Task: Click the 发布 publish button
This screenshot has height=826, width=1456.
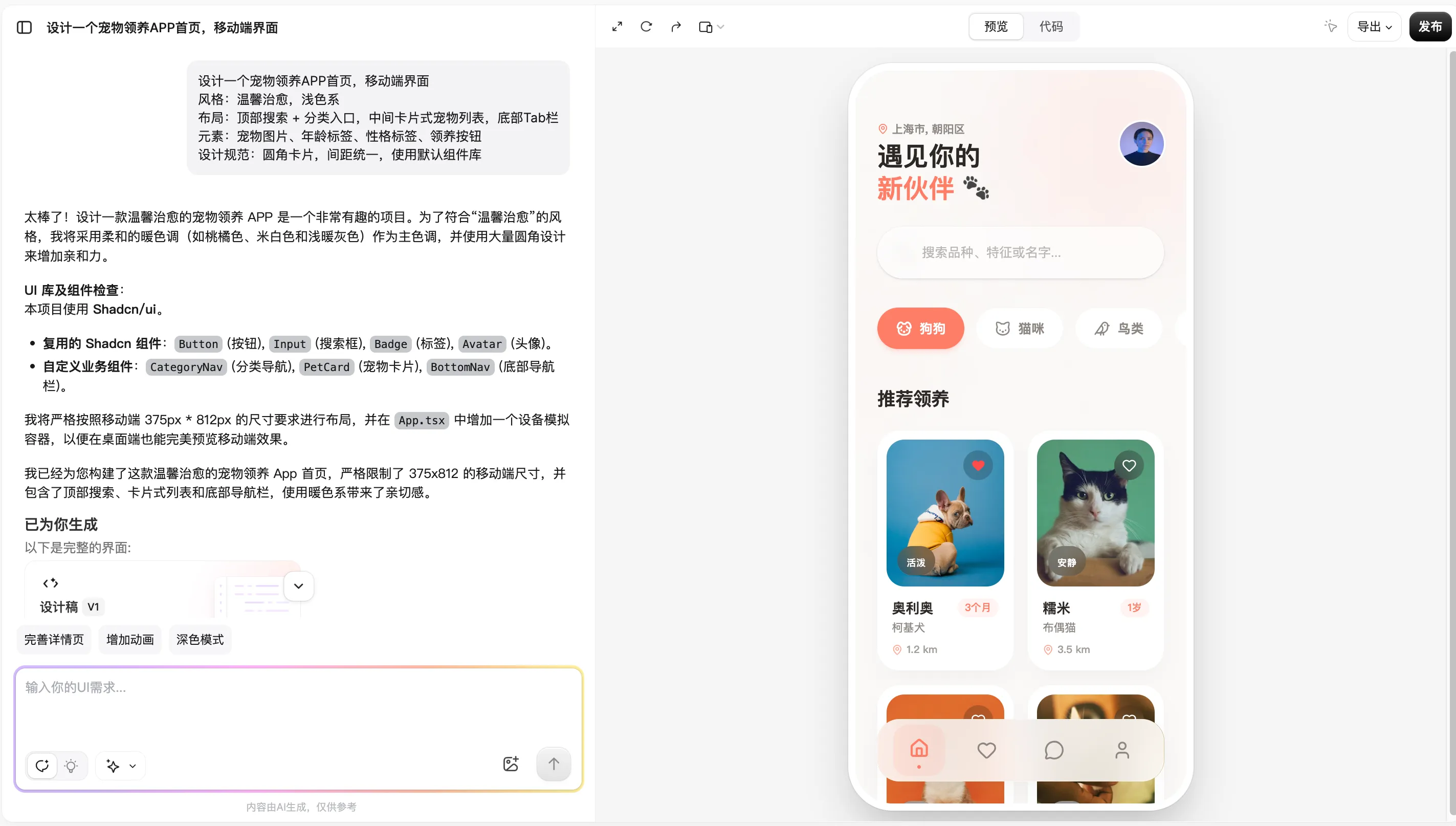Action: [x=1430, y=26]
